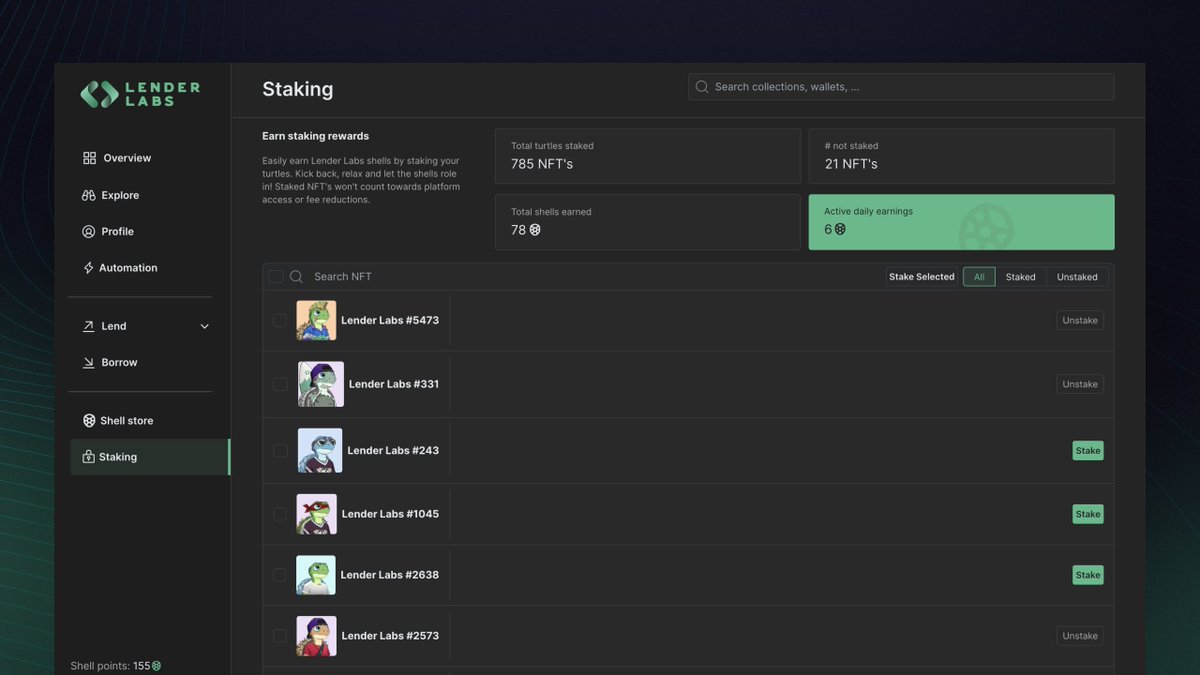
Task: Click the Profile person icon
Action: coord(89,231)
